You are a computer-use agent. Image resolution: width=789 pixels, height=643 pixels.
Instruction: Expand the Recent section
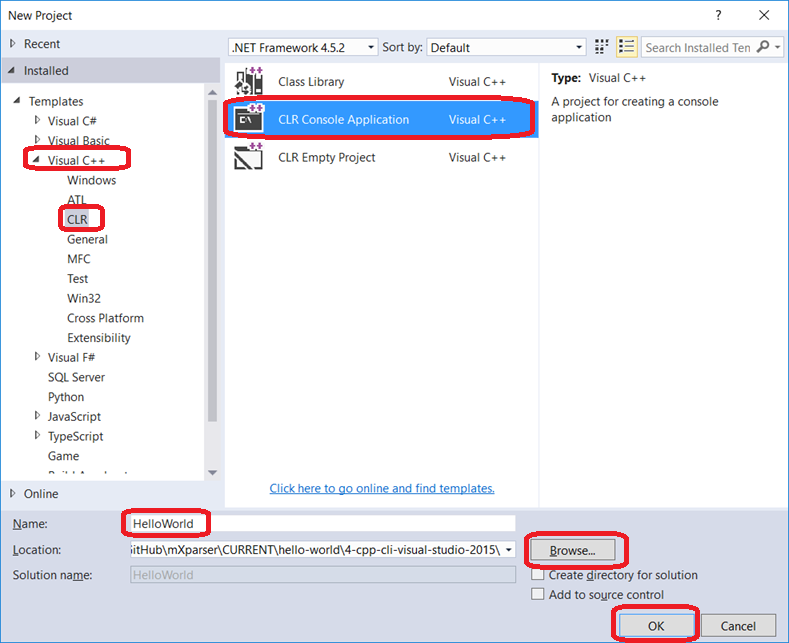pyautogui.click(x=13, y=44)
